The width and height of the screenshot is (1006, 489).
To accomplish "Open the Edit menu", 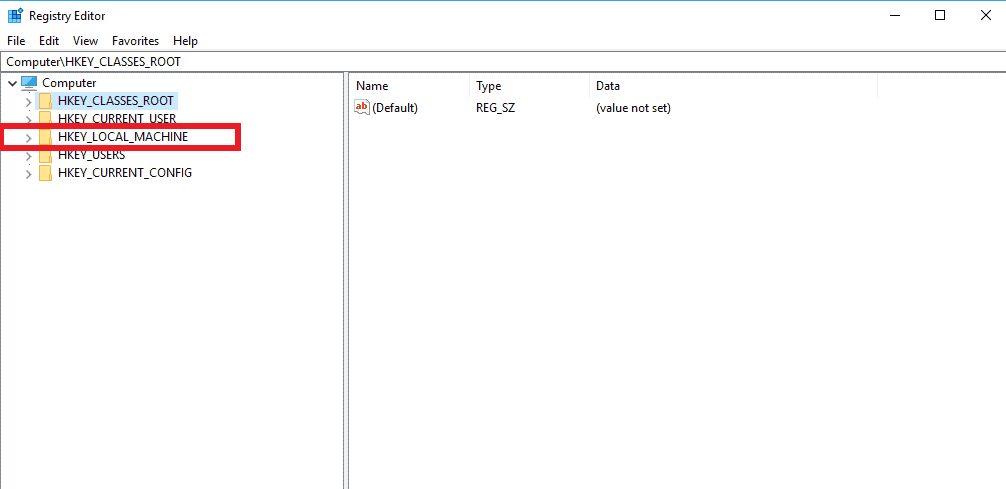I will [49, 40].
